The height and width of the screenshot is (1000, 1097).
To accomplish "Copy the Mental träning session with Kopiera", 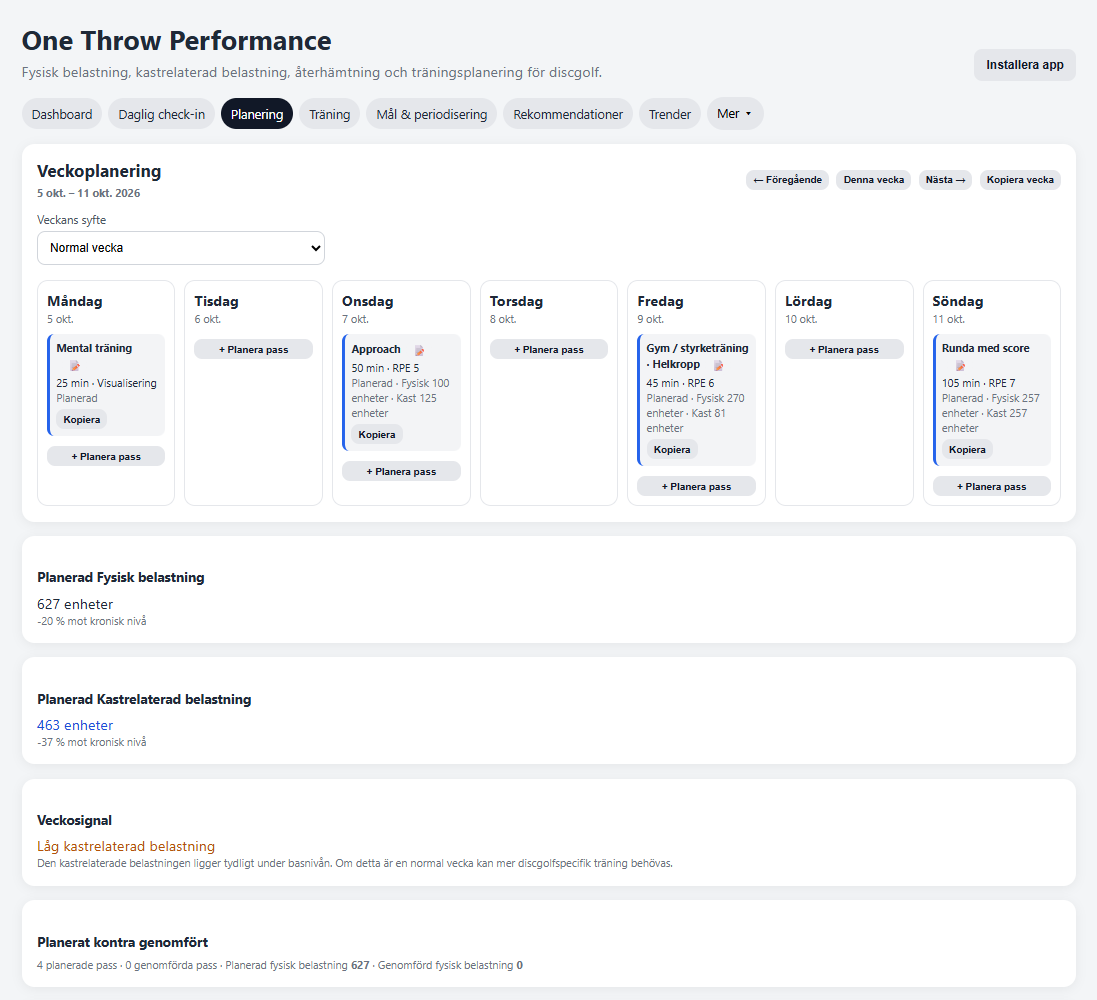I will coord(82,420).
